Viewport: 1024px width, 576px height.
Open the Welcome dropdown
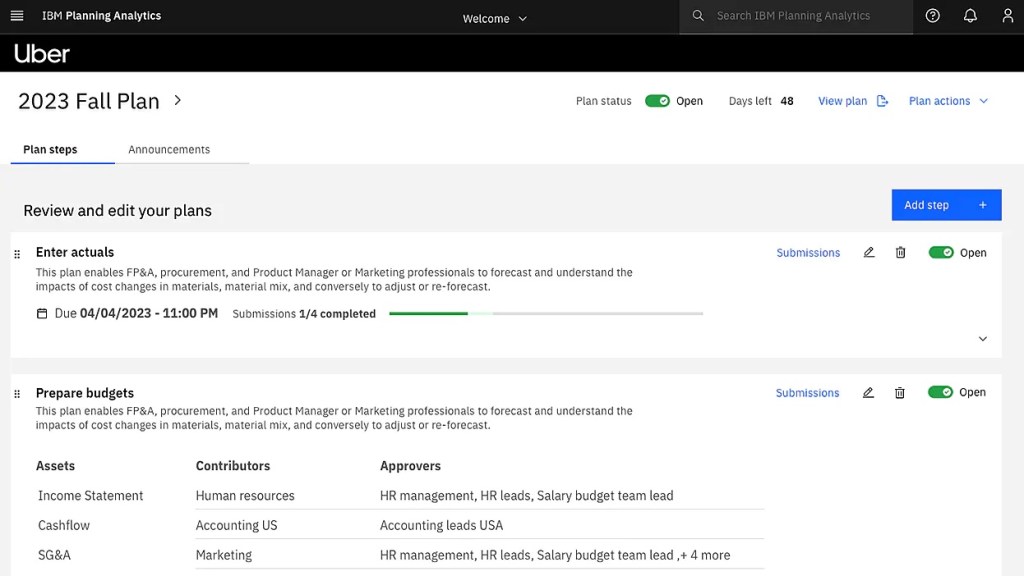click(x=494, y=18)
